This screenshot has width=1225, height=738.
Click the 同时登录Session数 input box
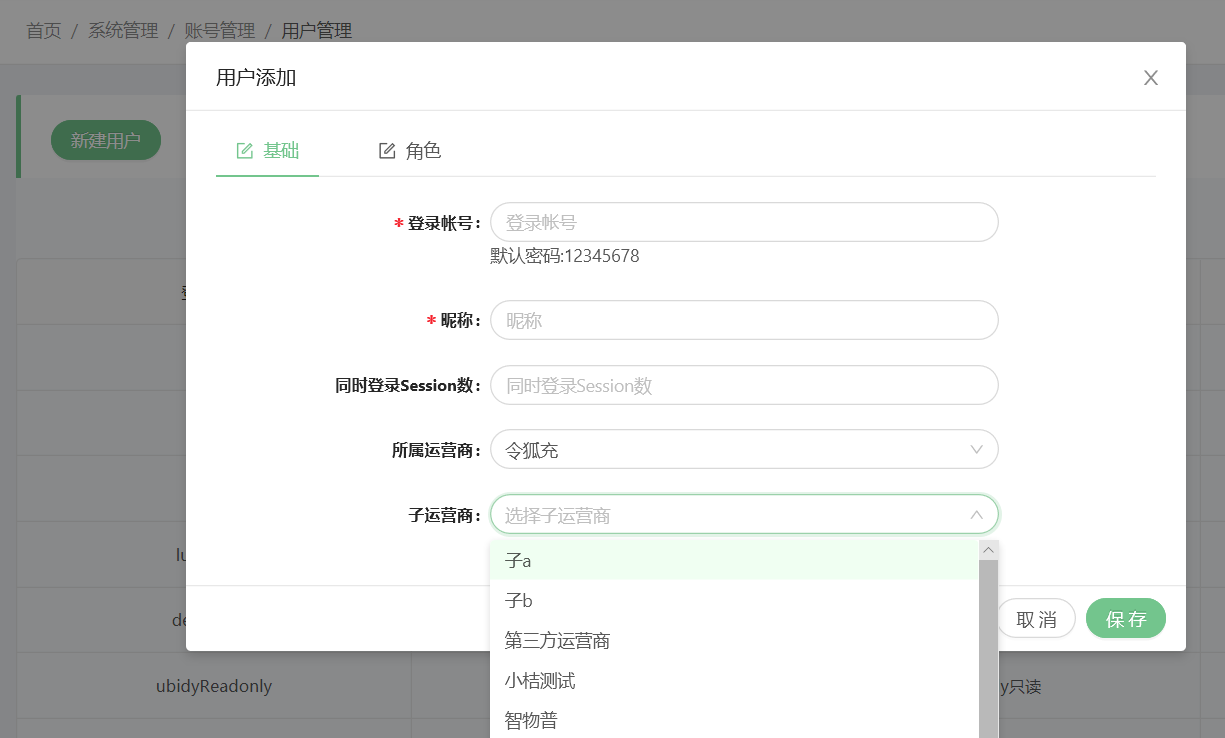[743, 385]
